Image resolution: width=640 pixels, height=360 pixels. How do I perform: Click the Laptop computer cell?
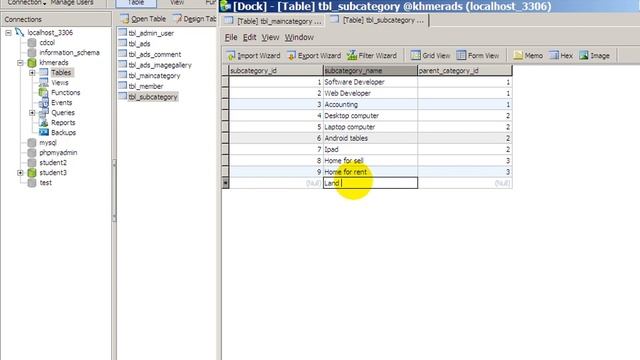[370, 127]
